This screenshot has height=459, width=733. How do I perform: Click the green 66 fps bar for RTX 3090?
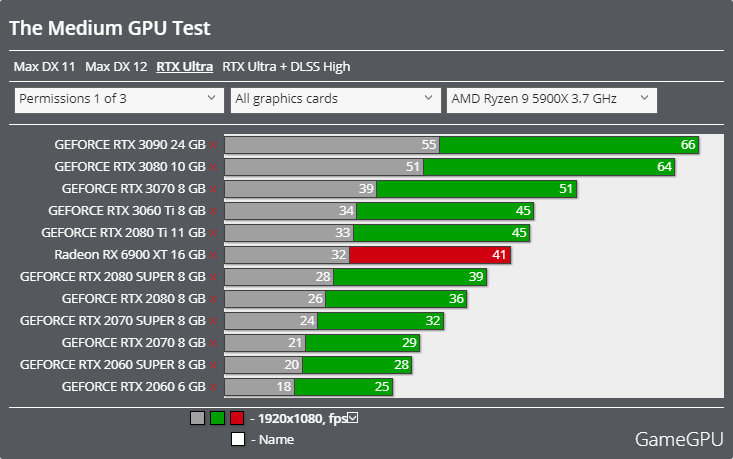click(x=569, y=145)
